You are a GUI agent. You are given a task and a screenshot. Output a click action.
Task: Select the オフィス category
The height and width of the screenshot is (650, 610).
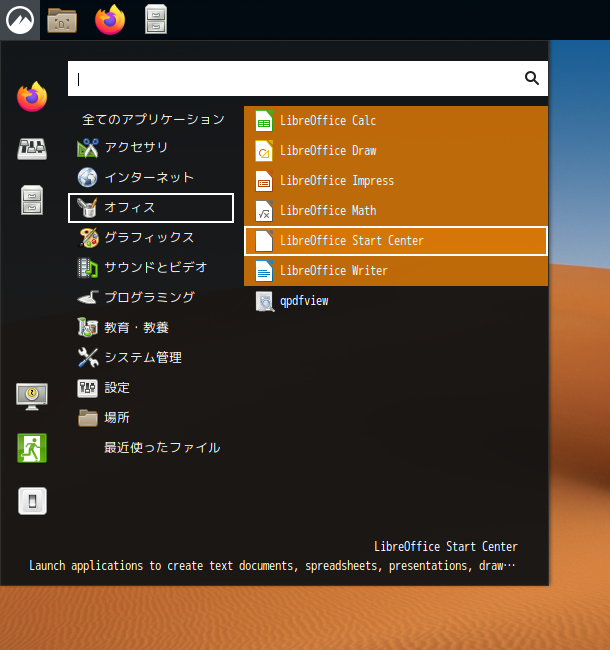click(x=151, y=208)
